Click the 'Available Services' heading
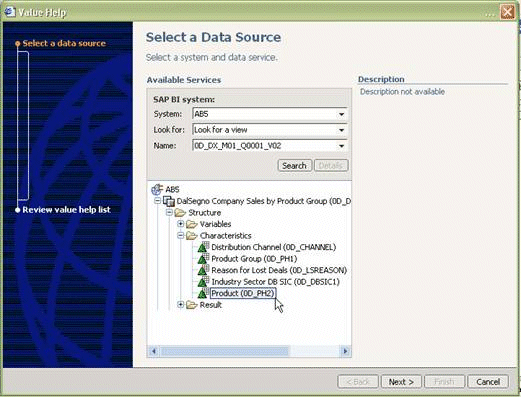The height and width of the screenshot is (397, 521). [184, 80]
